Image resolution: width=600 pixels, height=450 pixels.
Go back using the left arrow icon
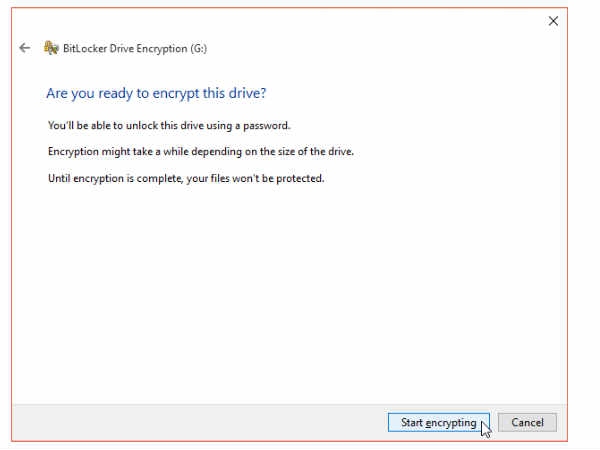click(x=25, y=48)
